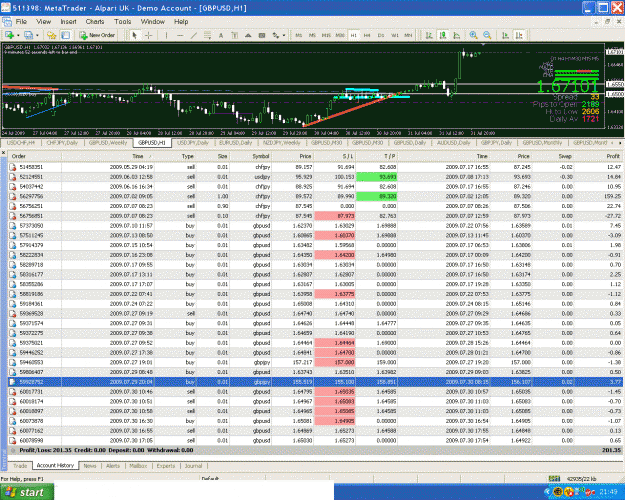625x500 pixels.
Task: Click the New Chart toolbar icon
Action: coord(9,35)
